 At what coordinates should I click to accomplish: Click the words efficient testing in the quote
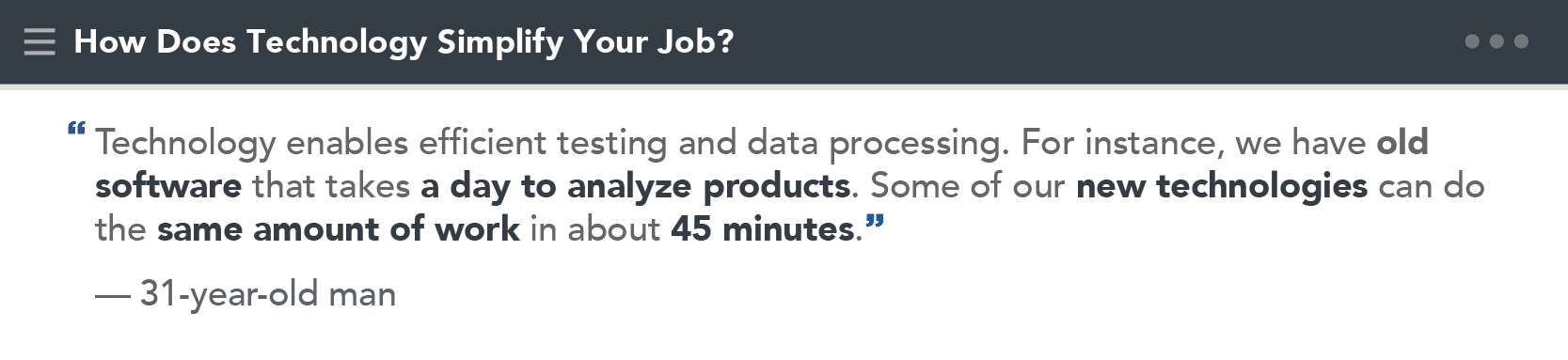(543, 143)
